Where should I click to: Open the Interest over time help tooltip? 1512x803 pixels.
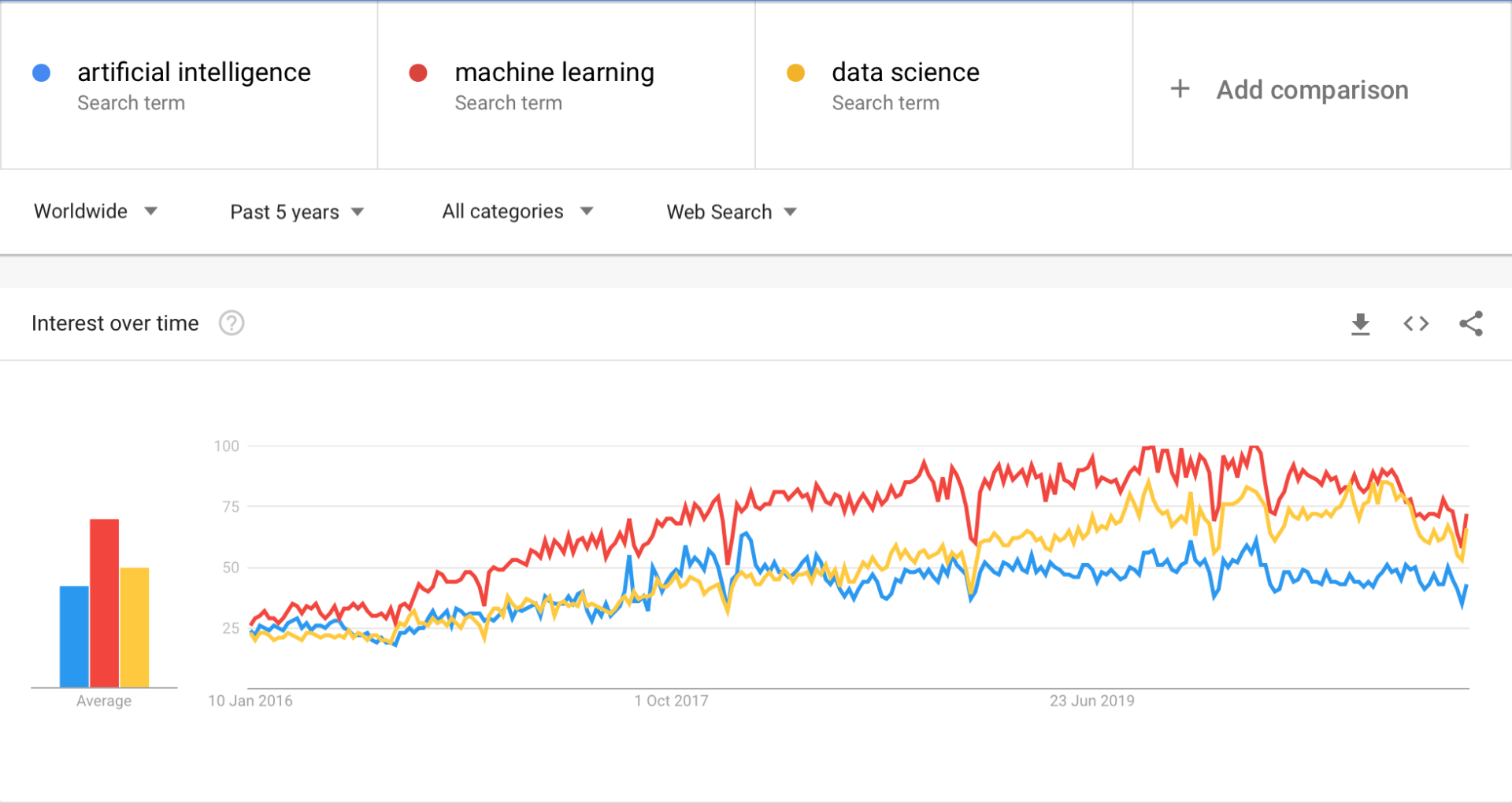231,323
